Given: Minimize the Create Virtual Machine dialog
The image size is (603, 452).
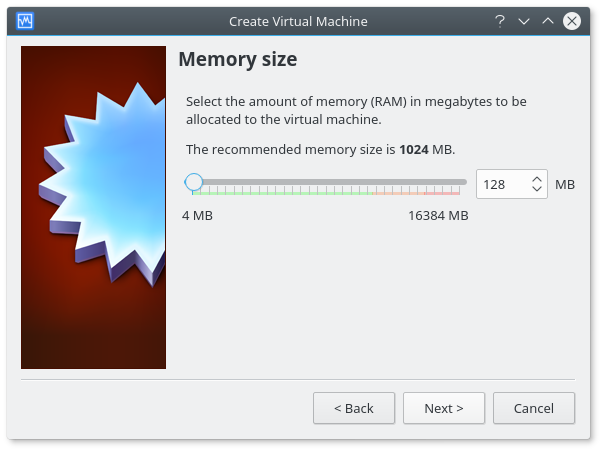Looking at the screenshot, I should coord(524,21).
